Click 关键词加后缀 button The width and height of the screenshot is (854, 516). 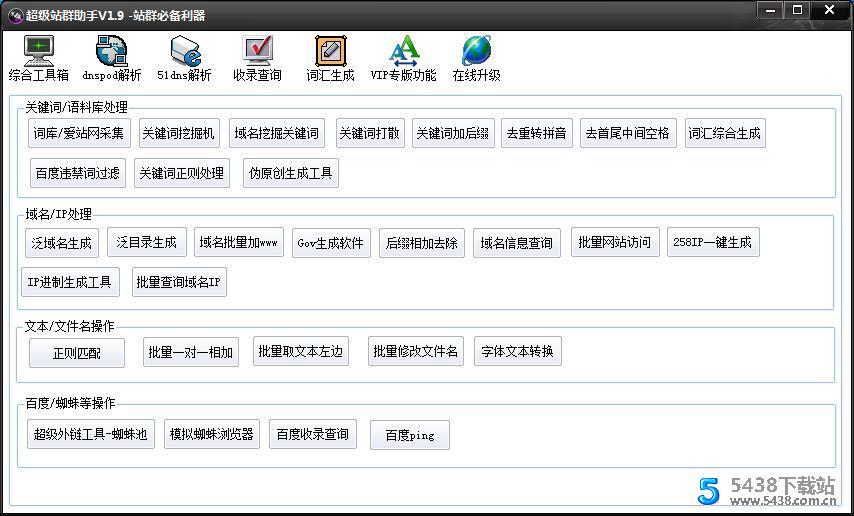coord(453,133)
